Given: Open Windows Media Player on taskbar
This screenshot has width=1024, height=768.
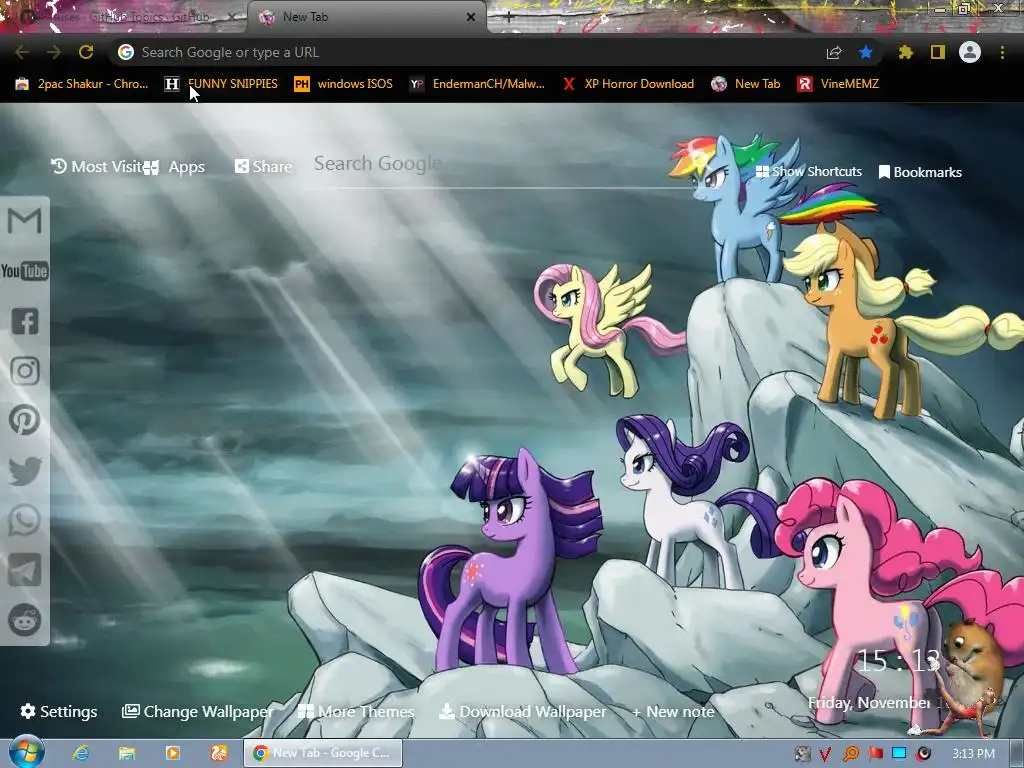Looking at the screenshot, I should click(x=172, y=753).
